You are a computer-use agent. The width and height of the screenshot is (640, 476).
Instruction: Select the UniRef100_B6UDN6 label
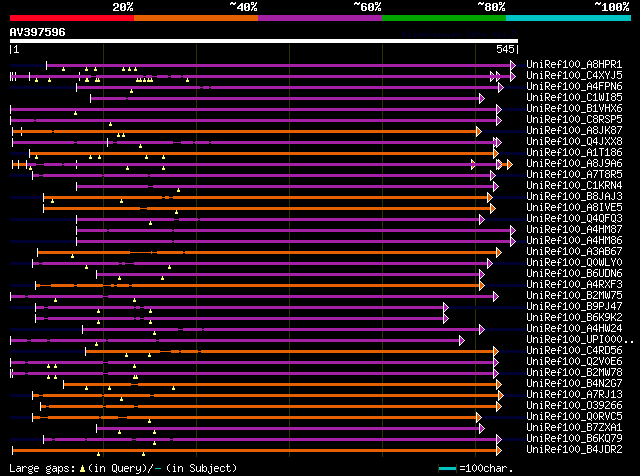click(x=574, y=274)
